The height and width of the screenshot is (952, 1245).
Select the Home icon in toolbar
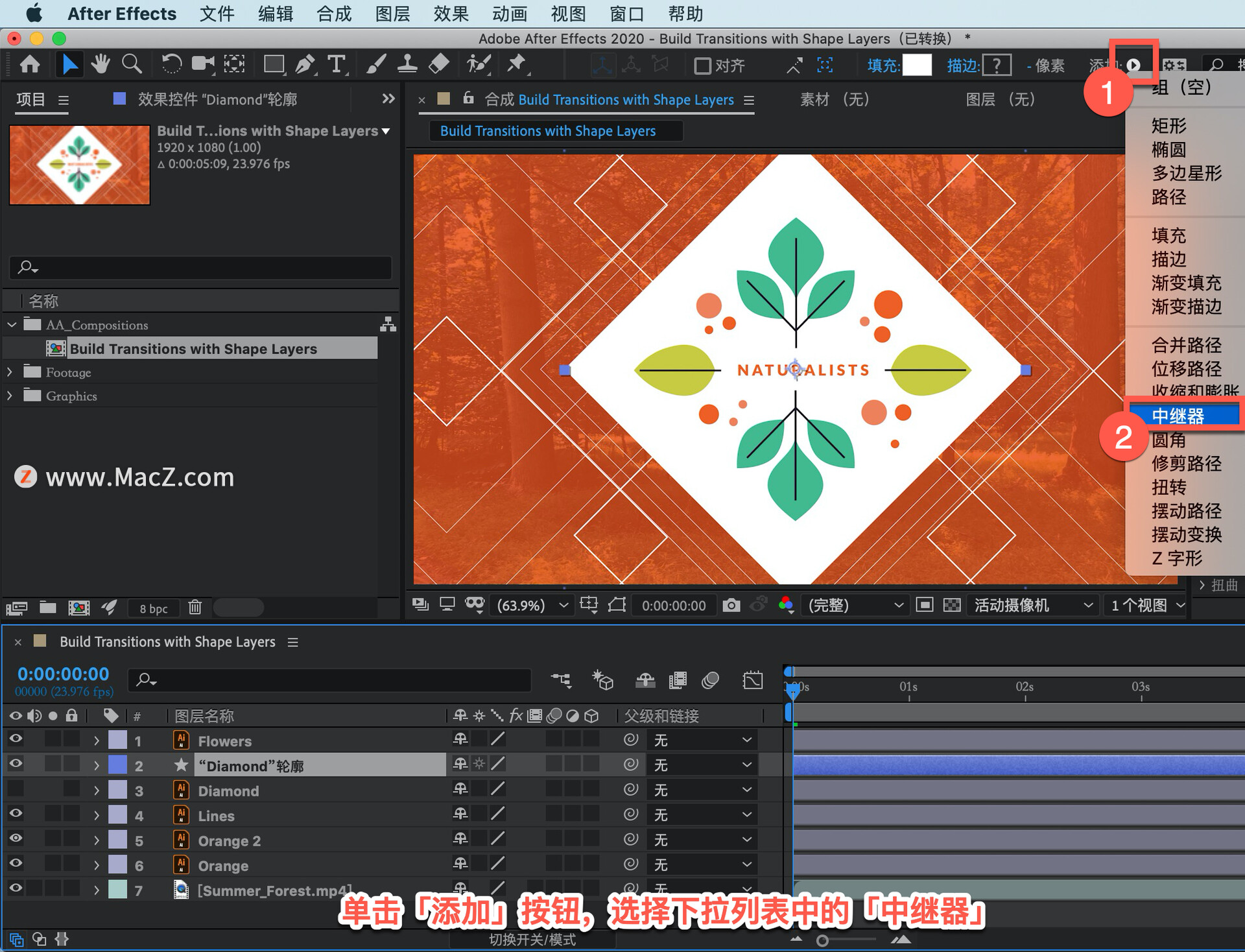pos(30,64)
